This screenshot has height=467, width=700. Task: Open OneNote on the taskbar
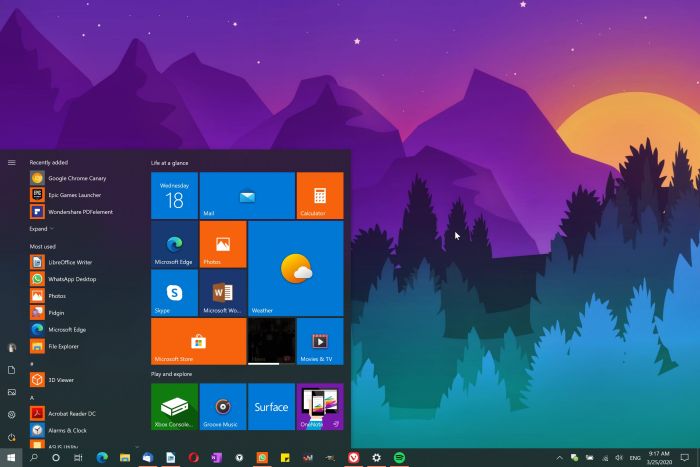pyautogui.click(x=216, y=458)
